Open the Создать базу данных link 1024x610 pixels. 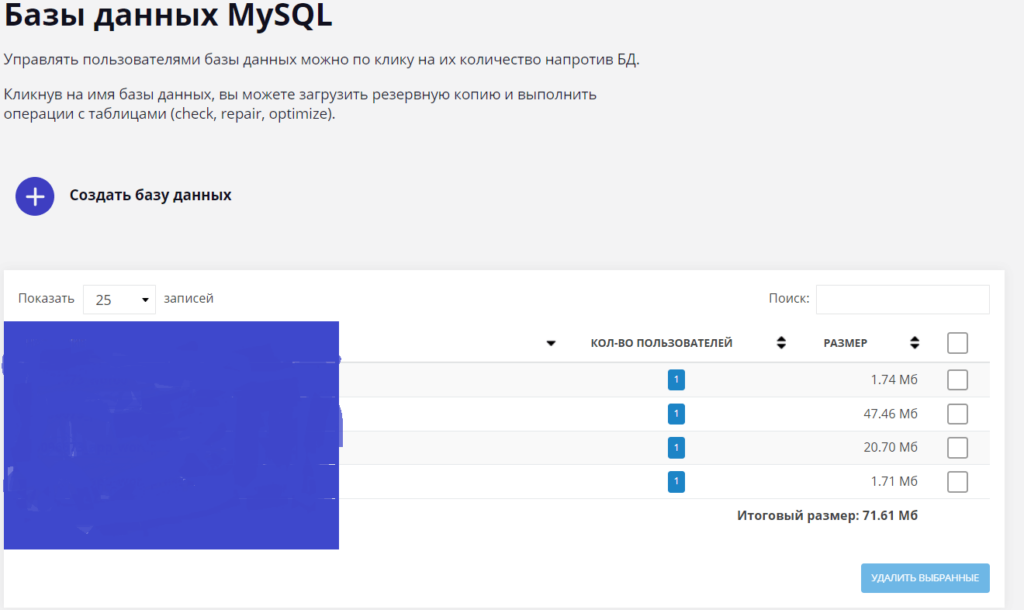pyautogui.click(x=150, y=195)
